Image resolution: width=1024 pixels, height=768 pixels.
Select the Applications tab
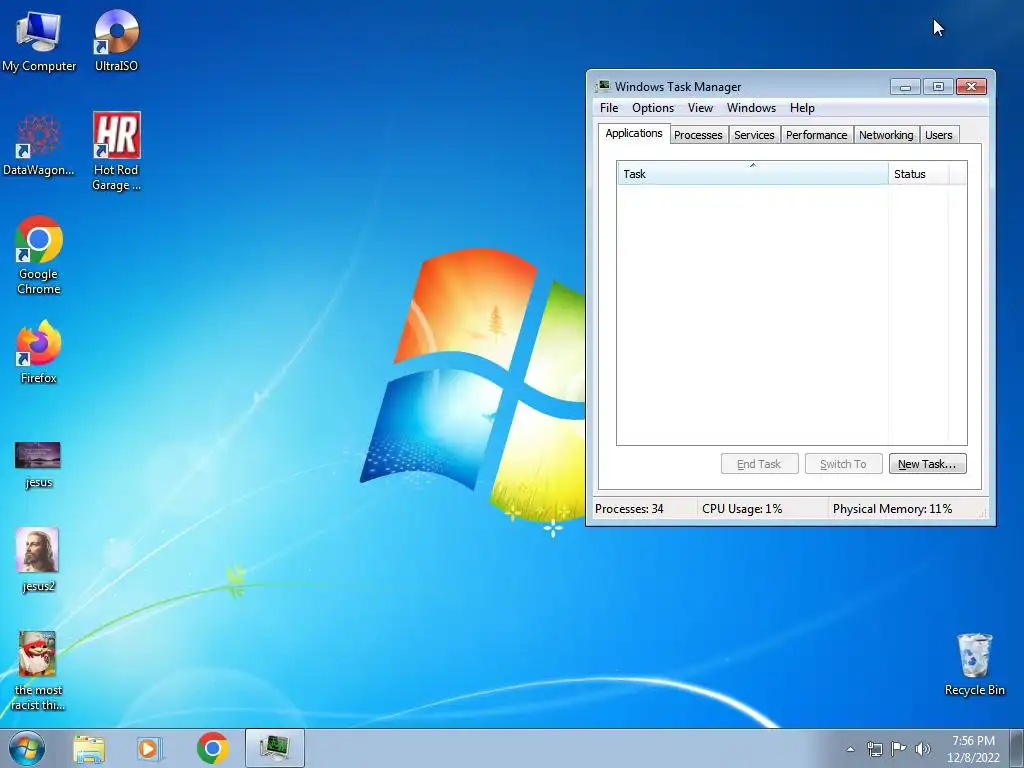coord(633,133)
